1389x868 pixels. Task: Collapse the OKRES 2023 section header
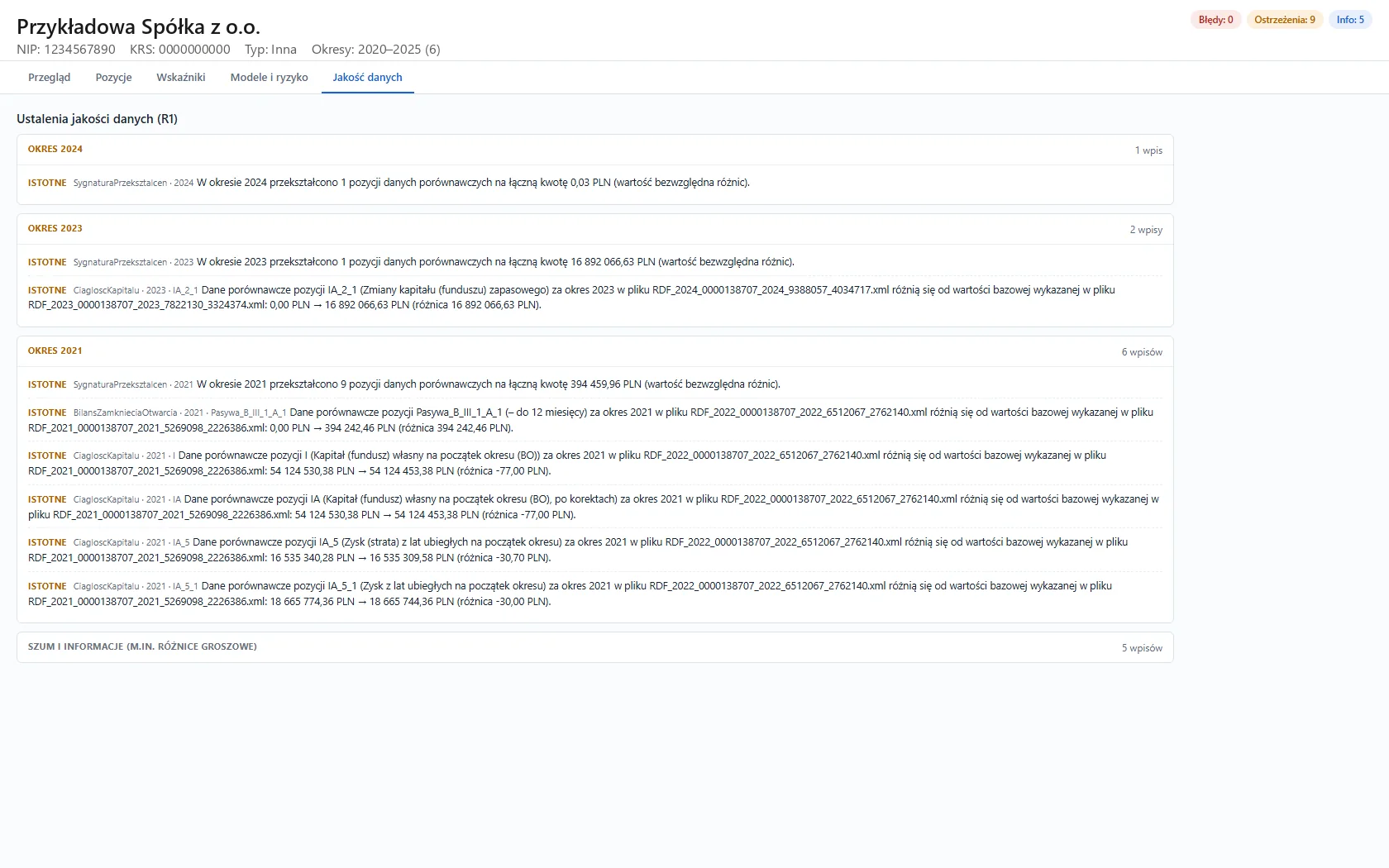point(595,229)
